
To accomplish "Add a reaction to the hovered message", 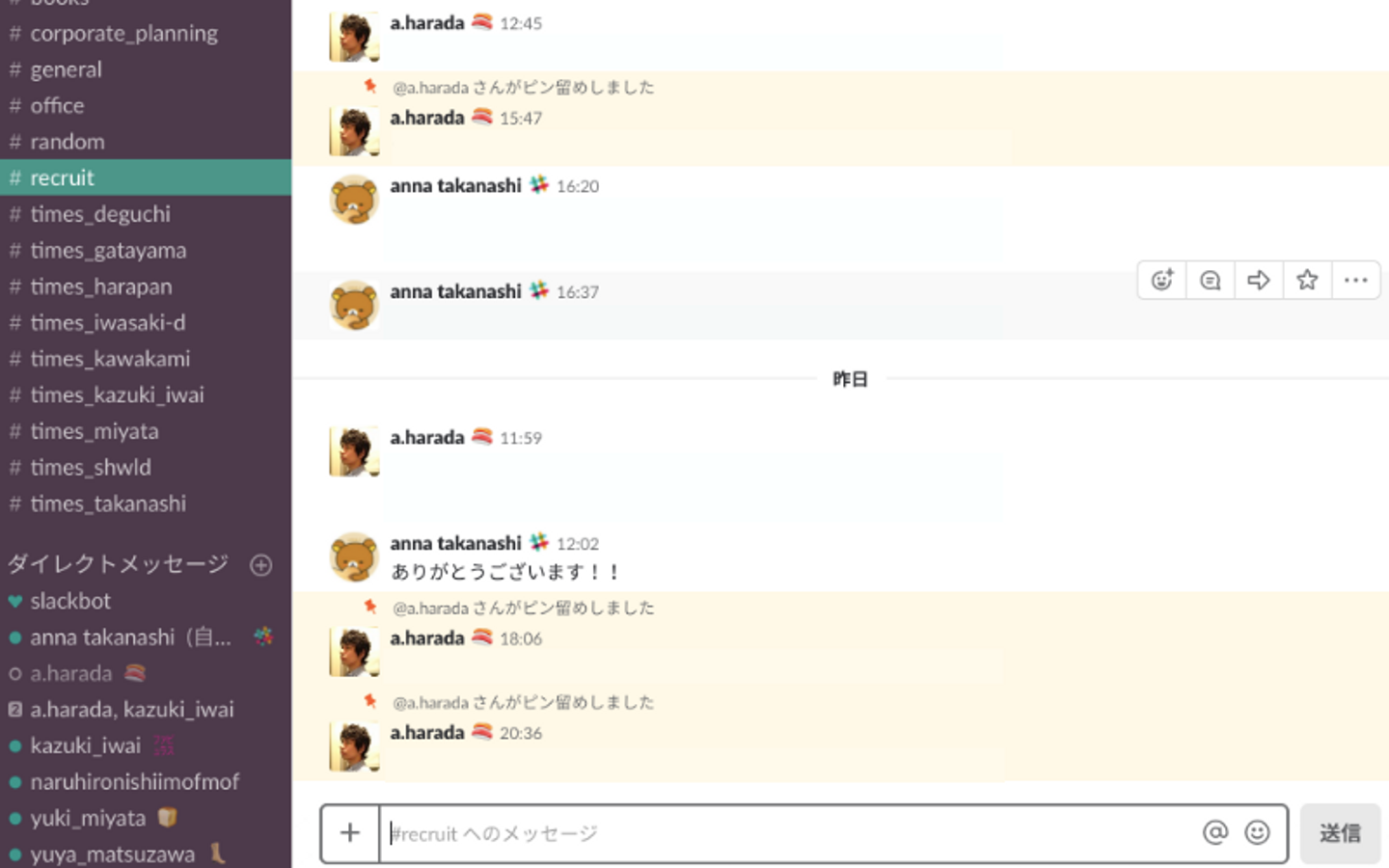I will point(1161,281).
